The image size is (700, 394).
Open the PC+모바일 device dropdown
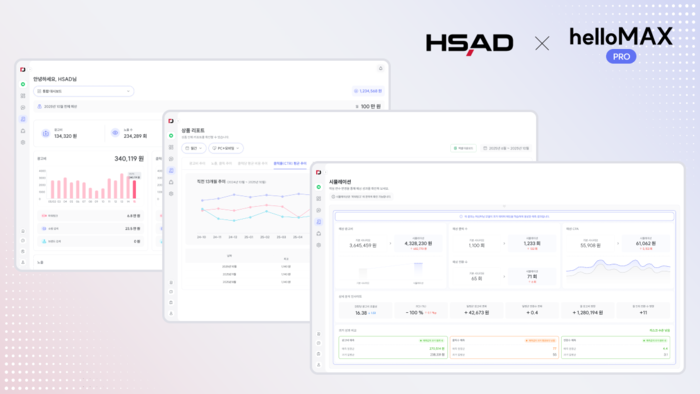click(x=226, y=148)
